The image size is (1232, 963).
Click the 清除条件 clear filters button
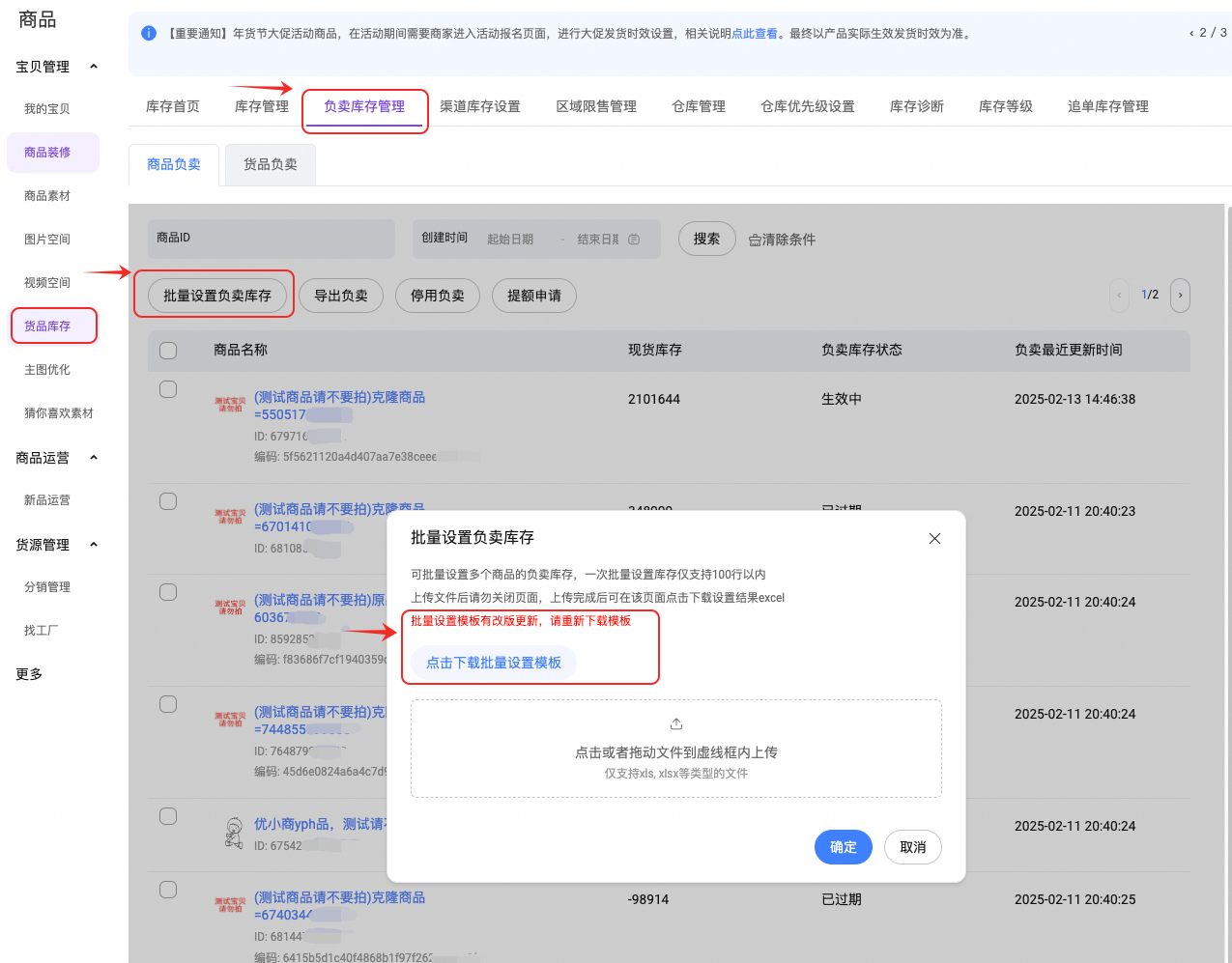[x=782, y=240]
